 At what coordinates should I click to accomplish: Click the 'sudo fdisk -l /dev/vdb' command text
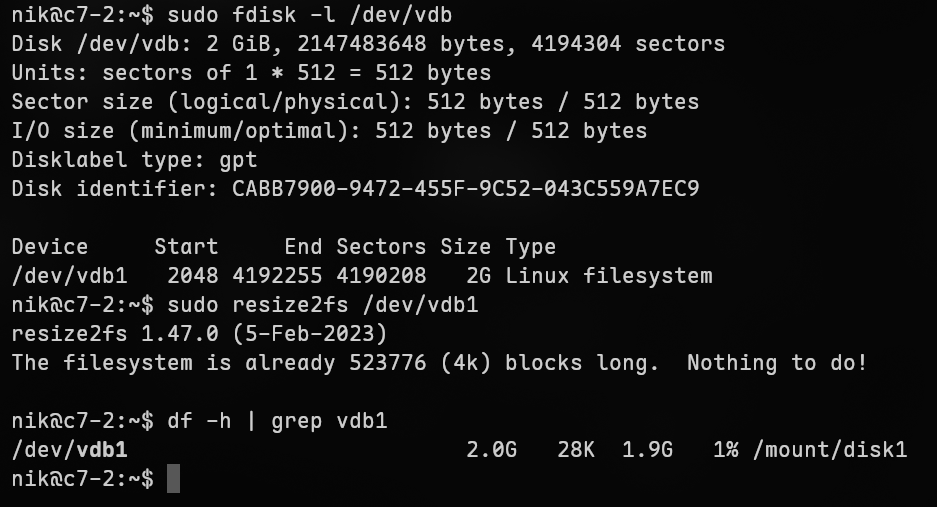pyautogui.click(x=310, y=15)
